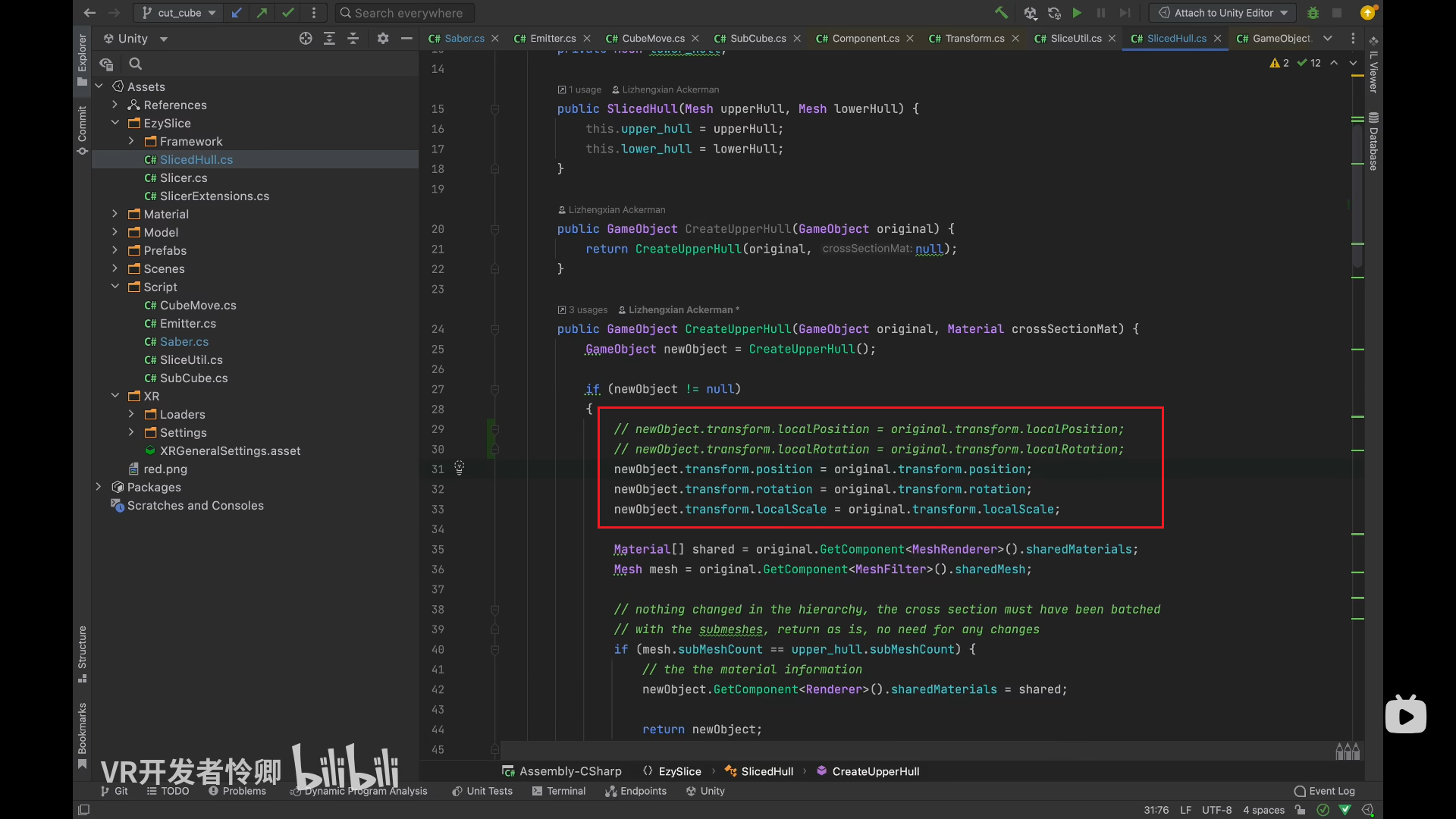The image size is (1456, 819).
Task: Click the green Run play button
Action: pos(1077,13)
